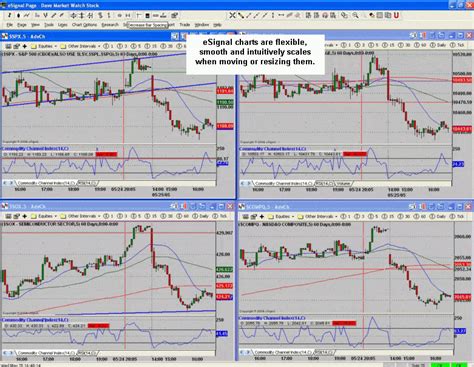The image size is (474, 367).
Task: Click tab scroll left arrow in $SPX chart
Action: coord(5,183)
